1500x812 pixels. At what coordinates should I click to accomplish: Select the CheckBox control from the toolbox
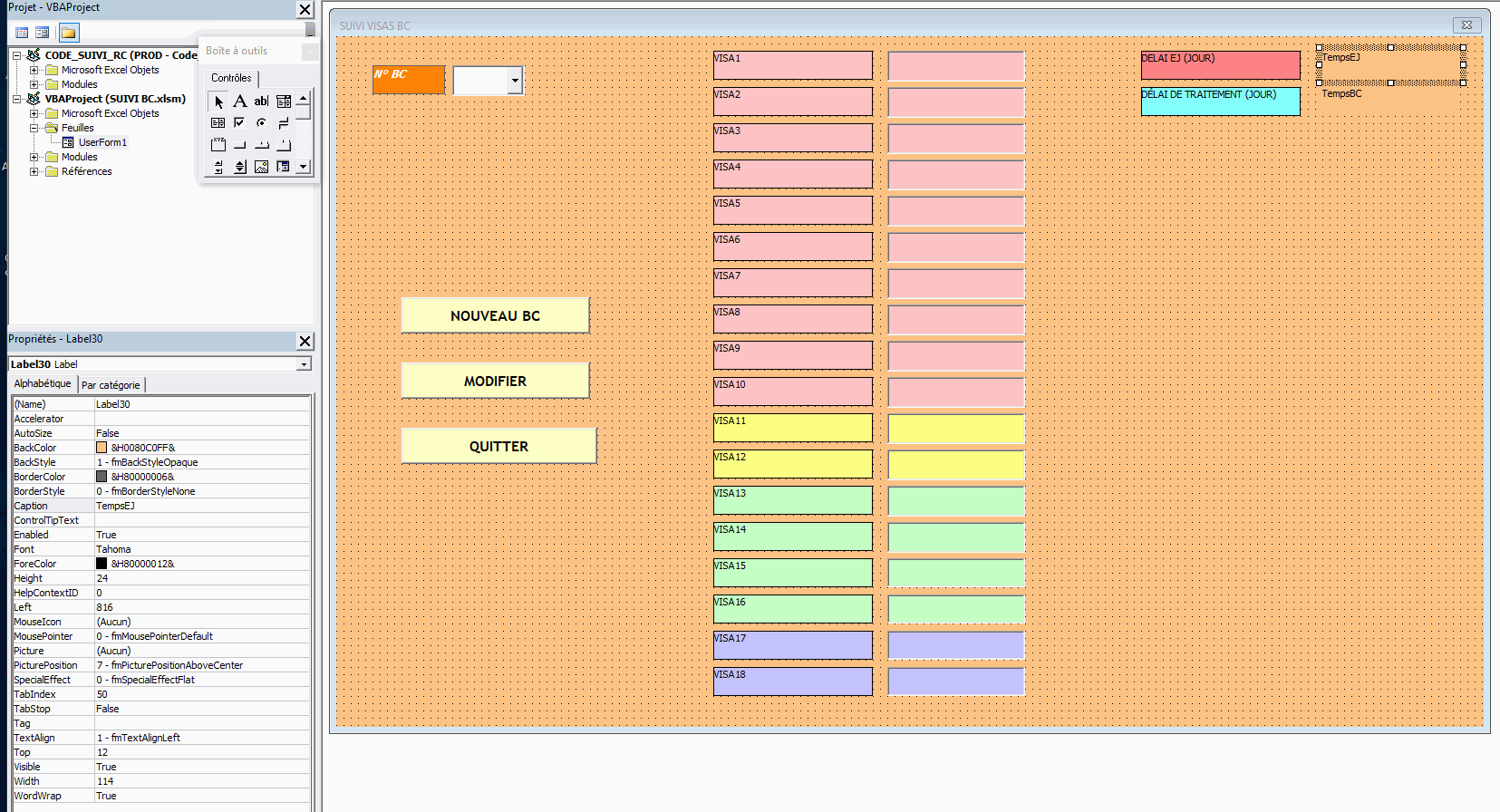pos(239,122)
